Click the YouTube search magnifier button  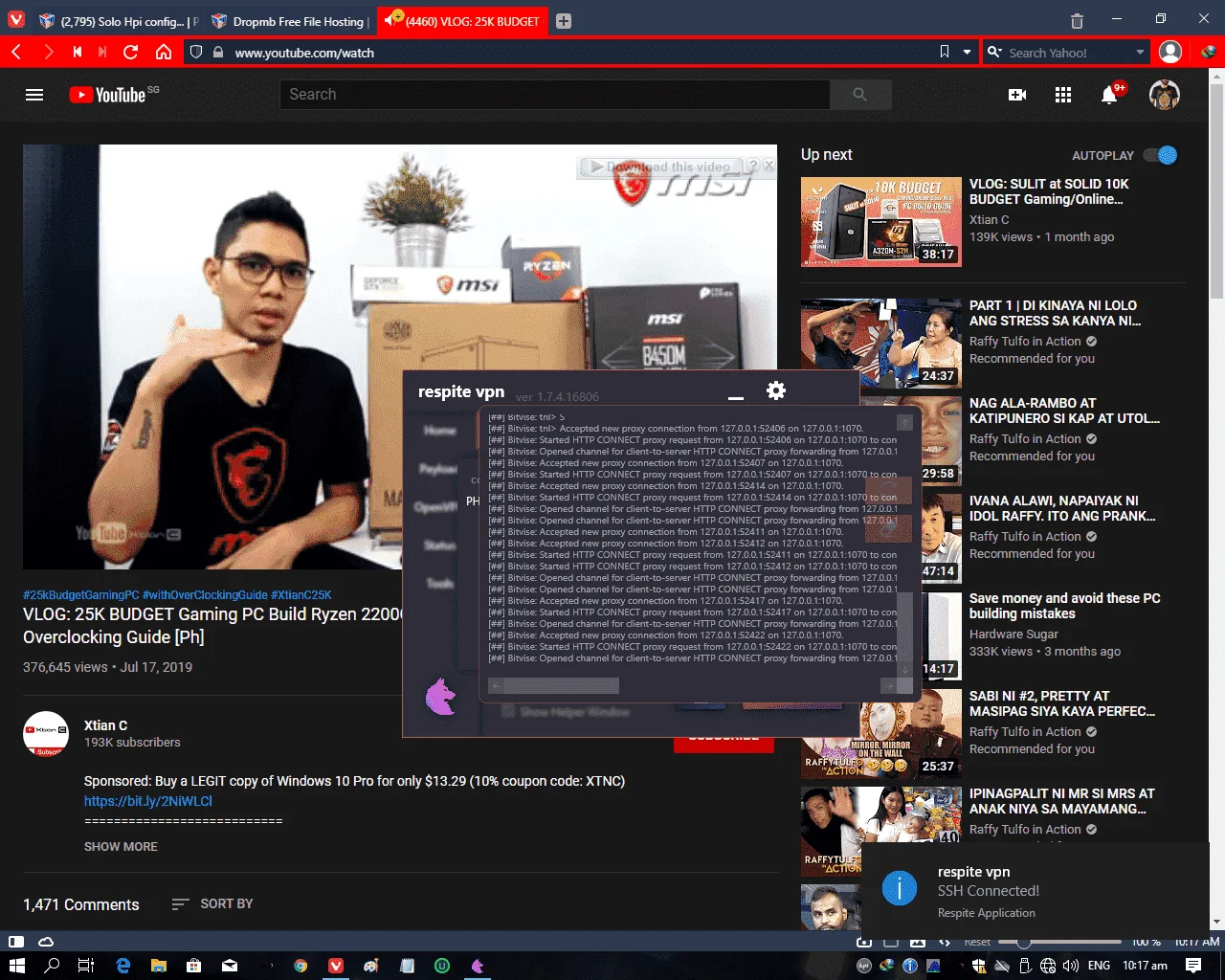[x=860, y=95]
